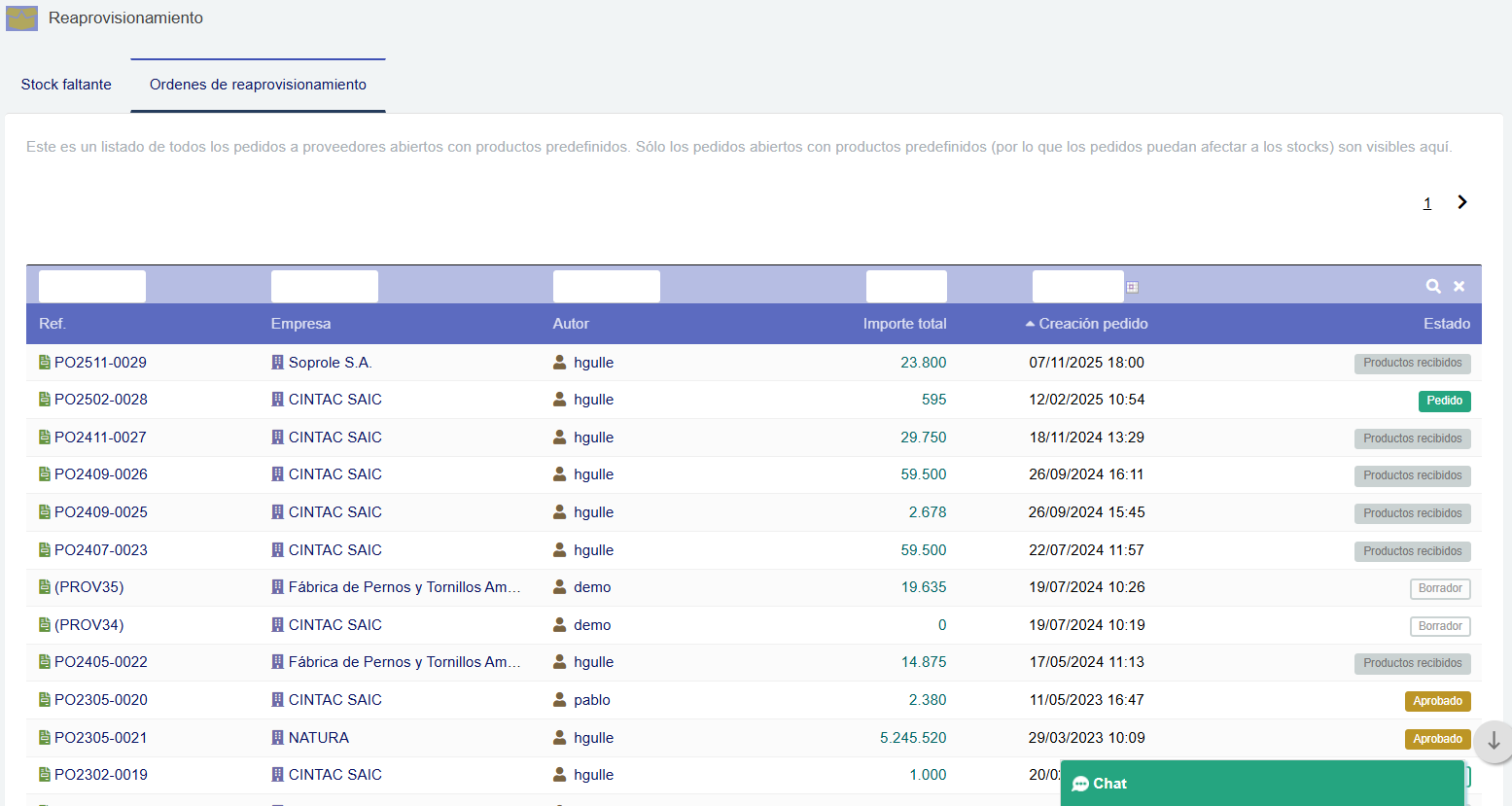1512x806 pixels.
Task: Click the company building icon next to Soprole S.A.
Action: [275, 362]
